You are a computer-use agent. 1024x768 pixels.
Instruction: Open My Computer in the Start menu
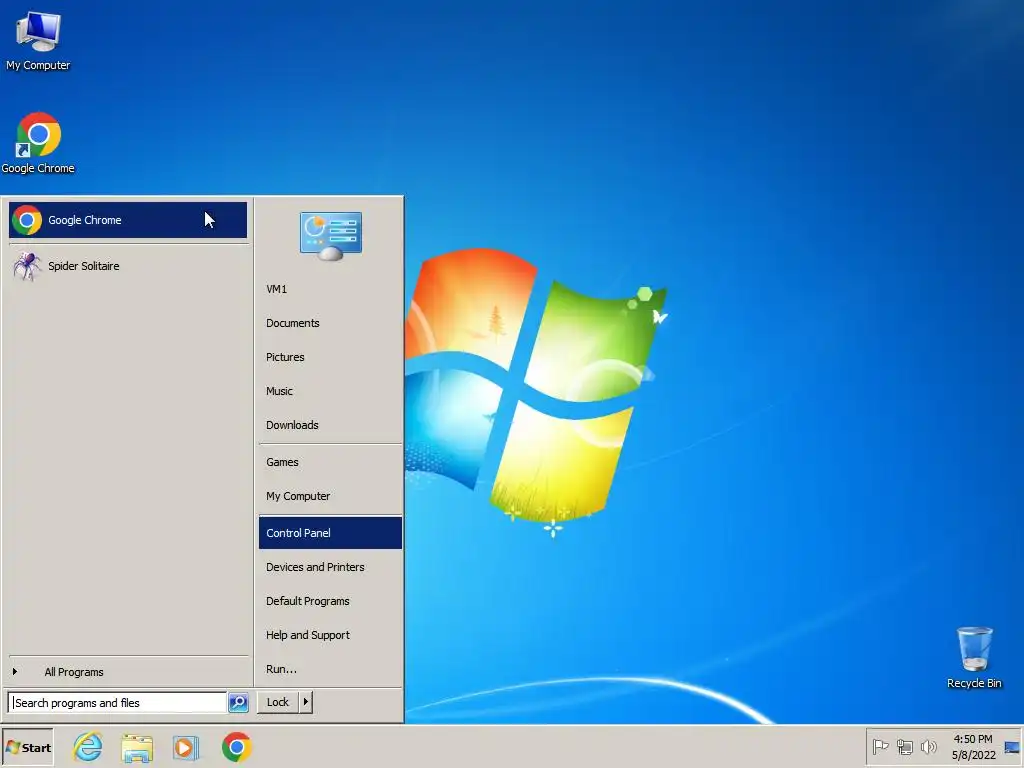point(330,496)
